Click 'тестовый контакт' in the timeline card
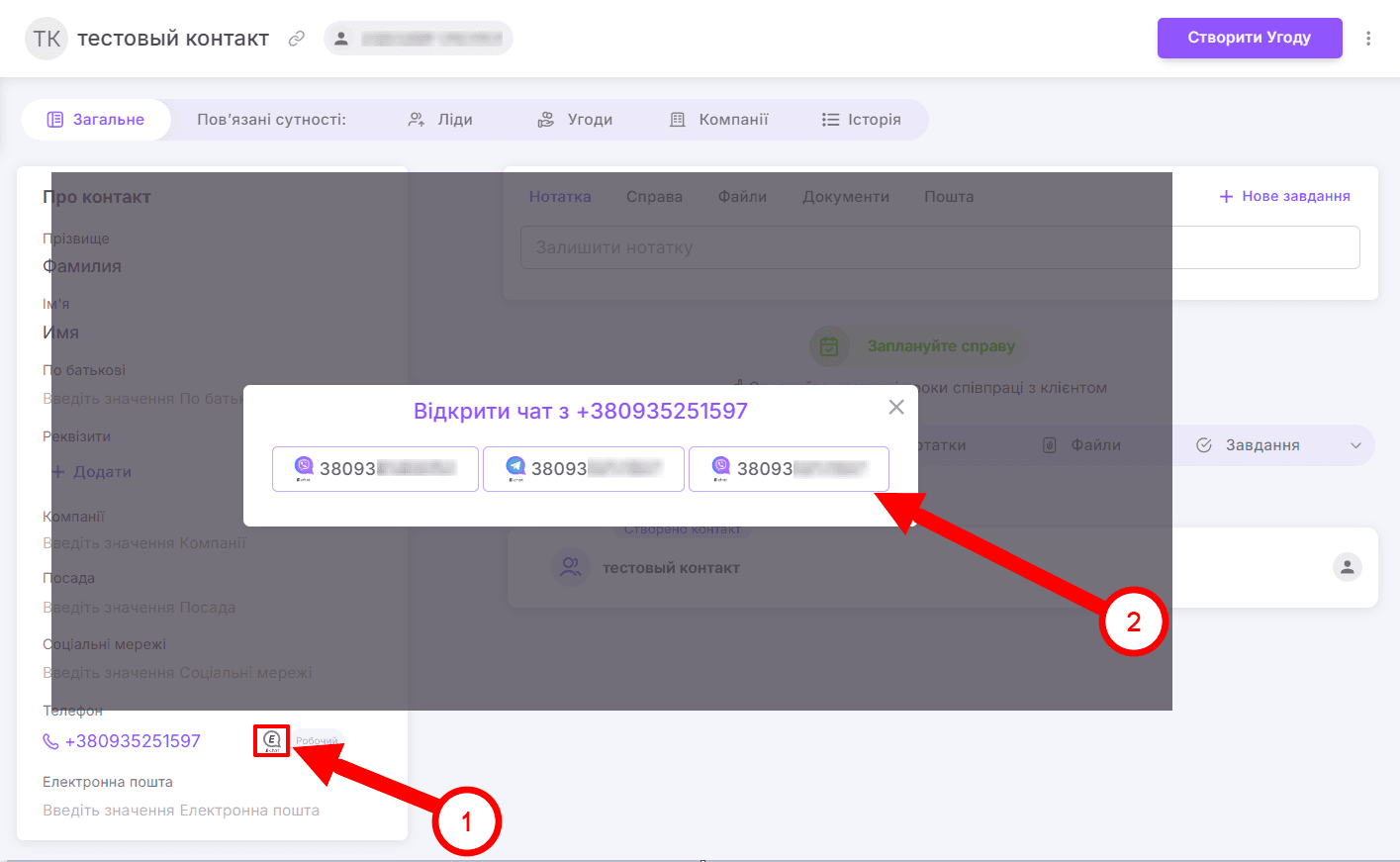Viewport: 1400px width, 862px height. (x=671, y=568)
